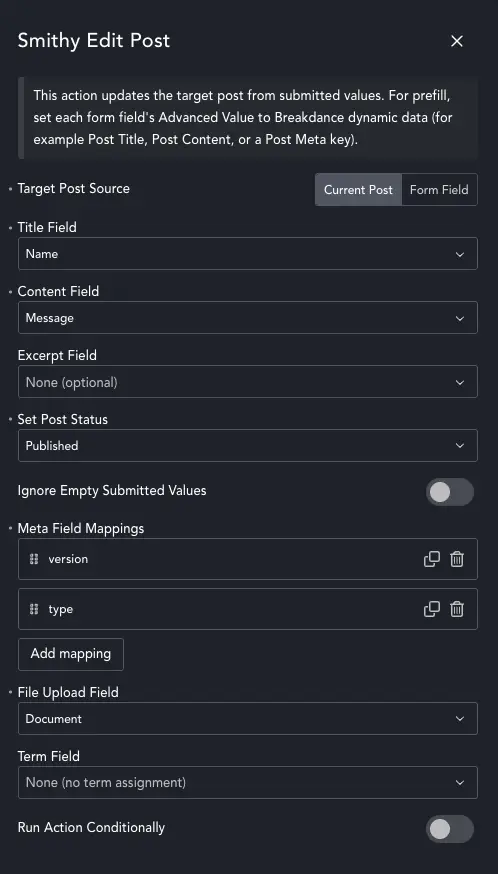Screen dimensions: 498x874
Task: Open the Title Field dropdown
Action: point(248,254)
